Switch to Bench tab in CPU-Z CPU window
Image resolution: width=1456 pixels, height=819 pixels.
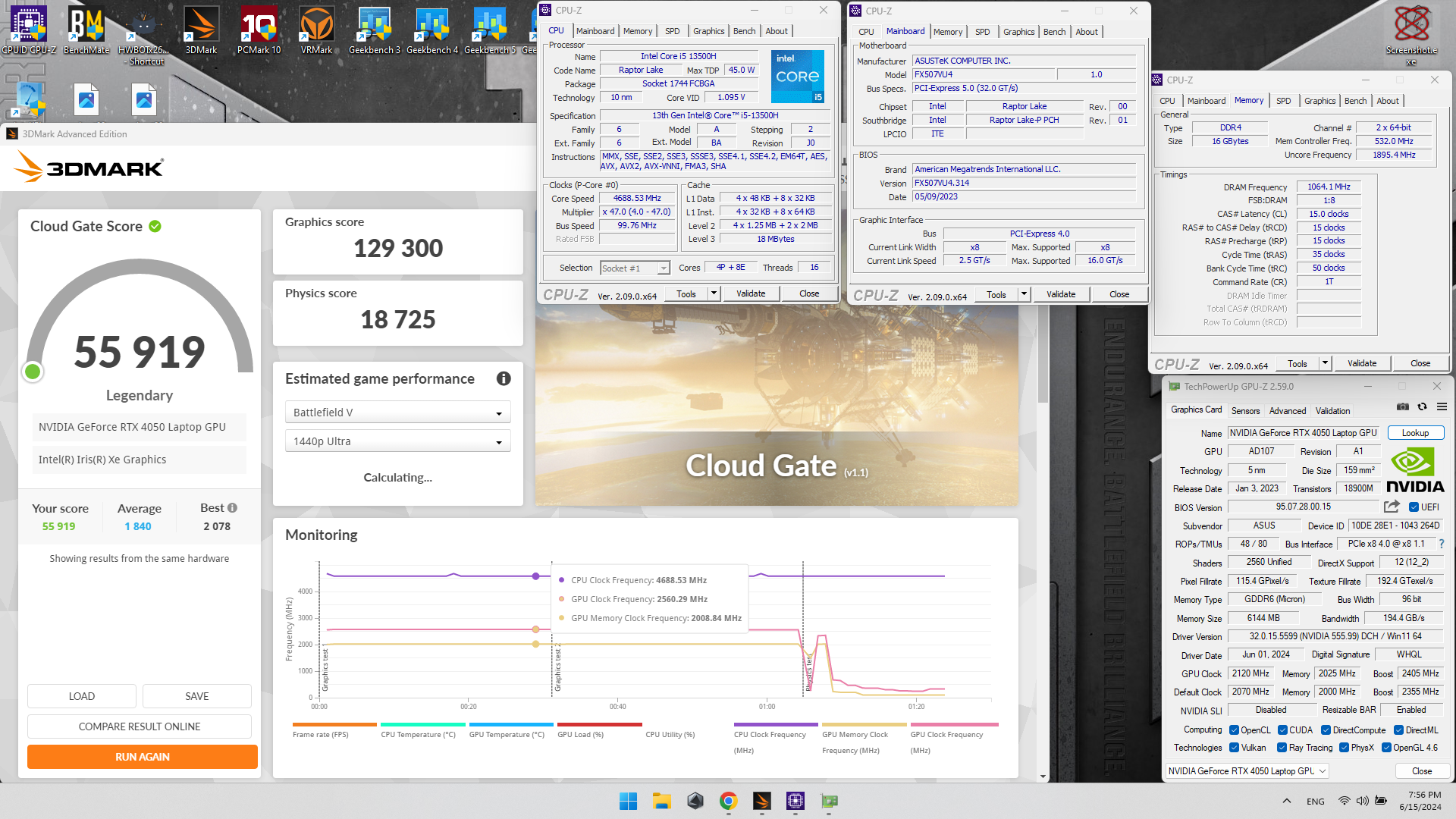(744, 31)
